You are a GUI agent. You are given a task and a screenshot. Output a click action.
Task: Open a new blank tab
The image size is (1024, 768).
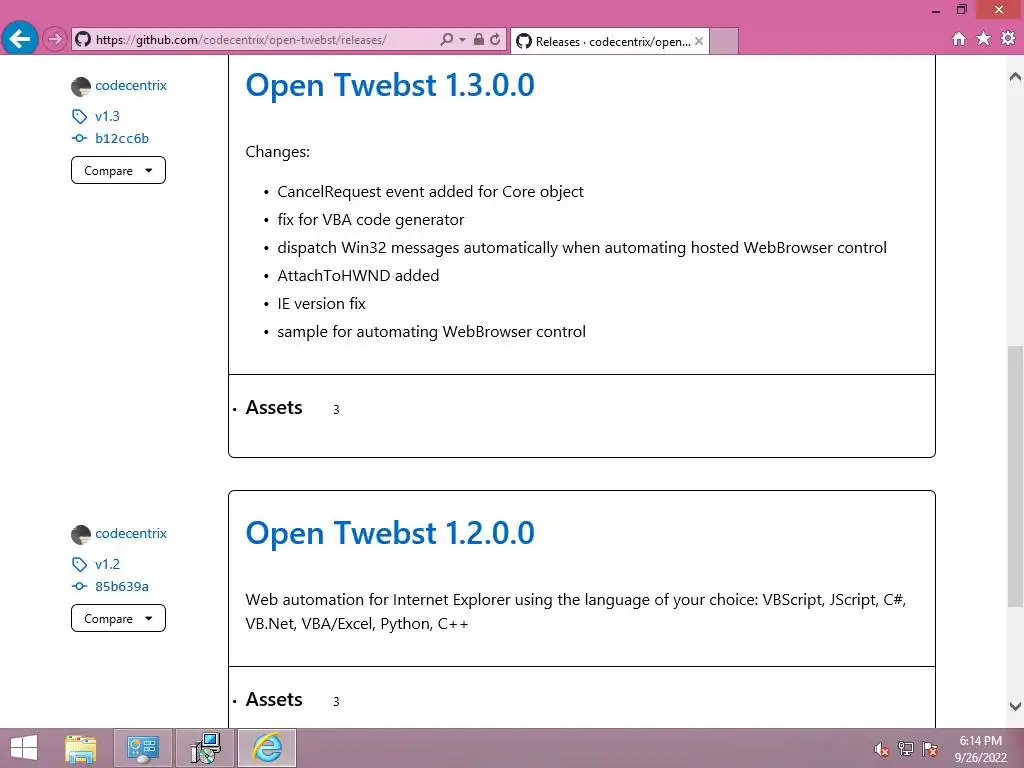(x=724, y=41)
